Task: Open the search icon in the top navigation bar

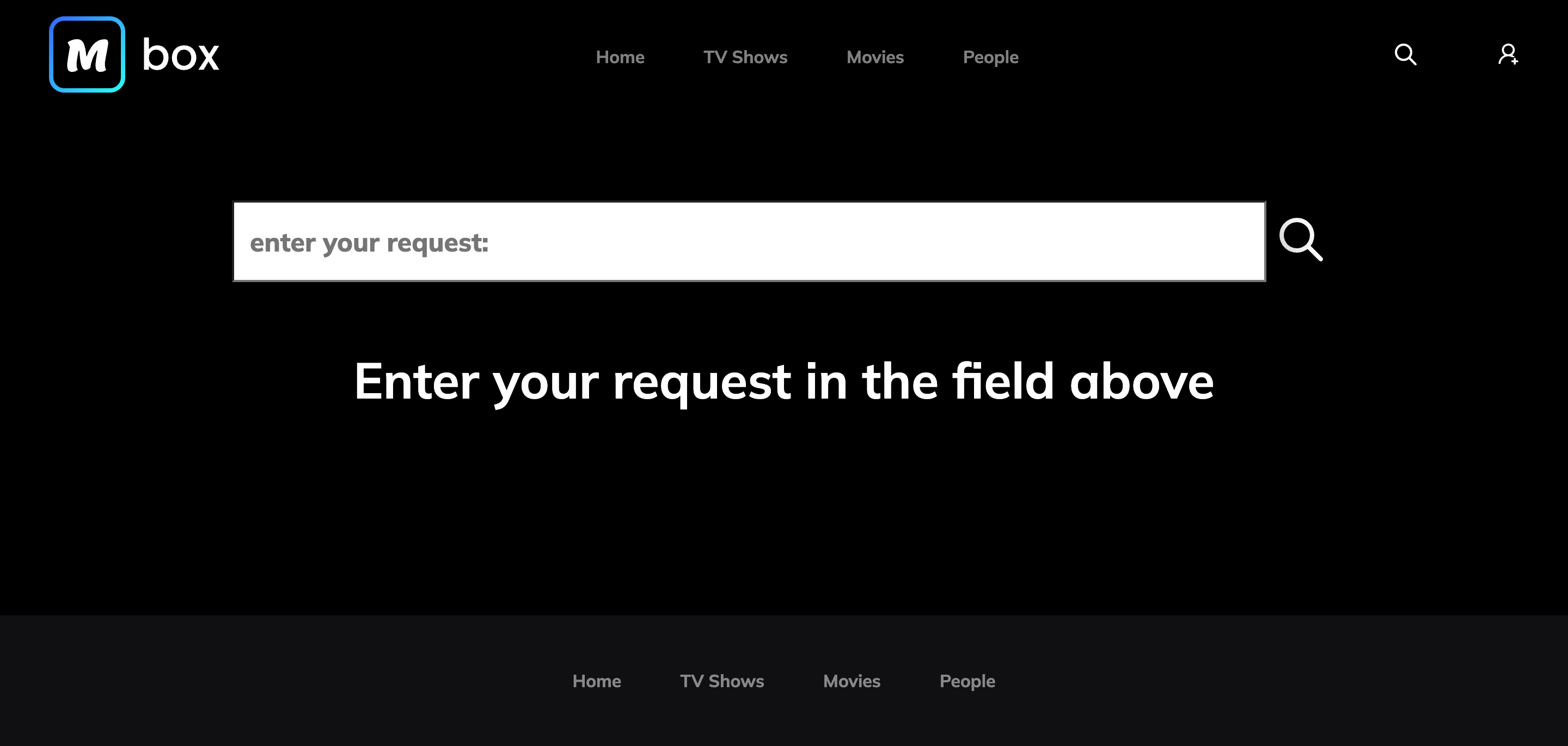Action: (1405, 54)
